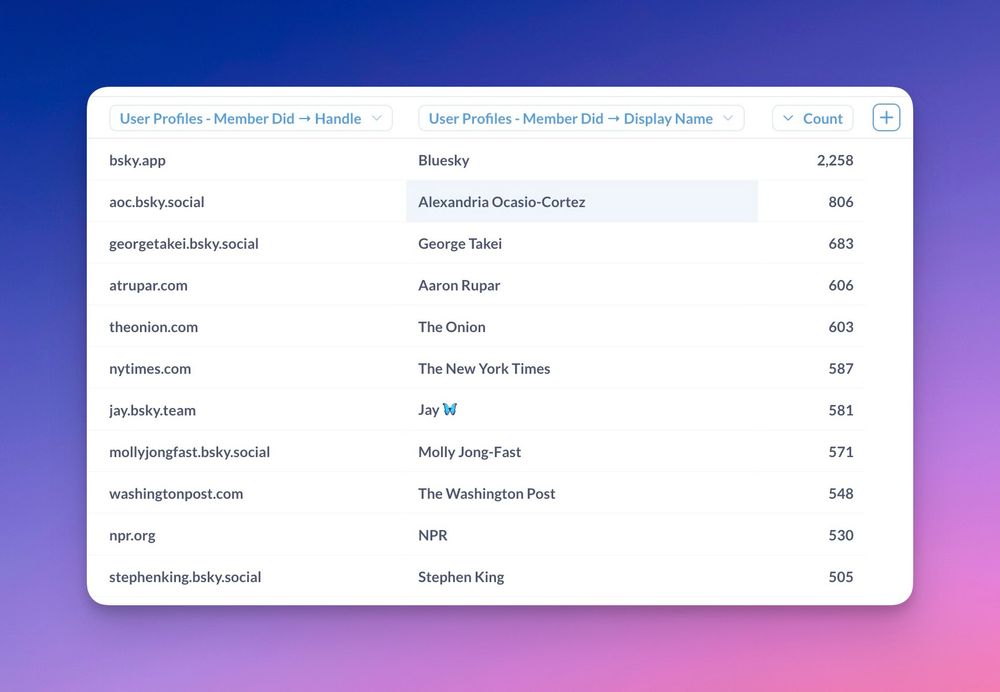This screenshot has height=692, width=1000.
Task: Click The New York Times cell
Action: click(x=484, y=368)
